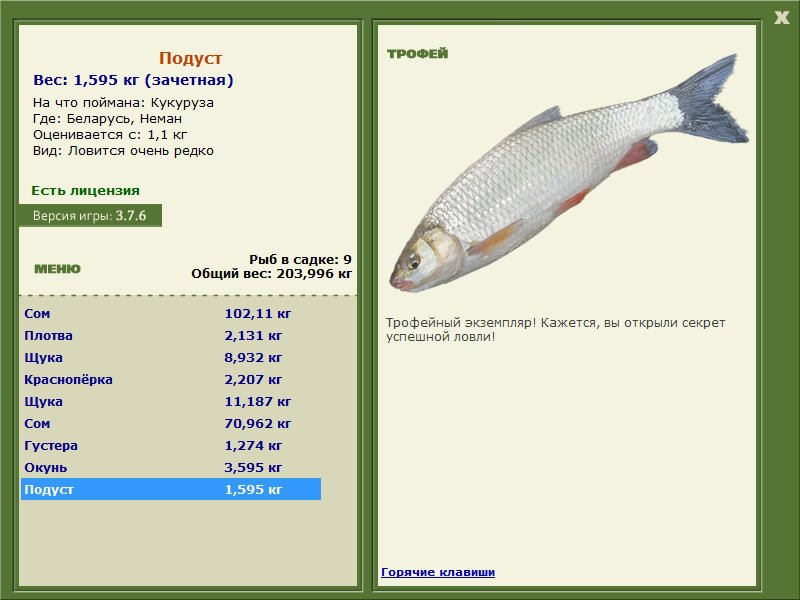
Task: Click the orange Подуст title
Action: [x=190, y=58]
